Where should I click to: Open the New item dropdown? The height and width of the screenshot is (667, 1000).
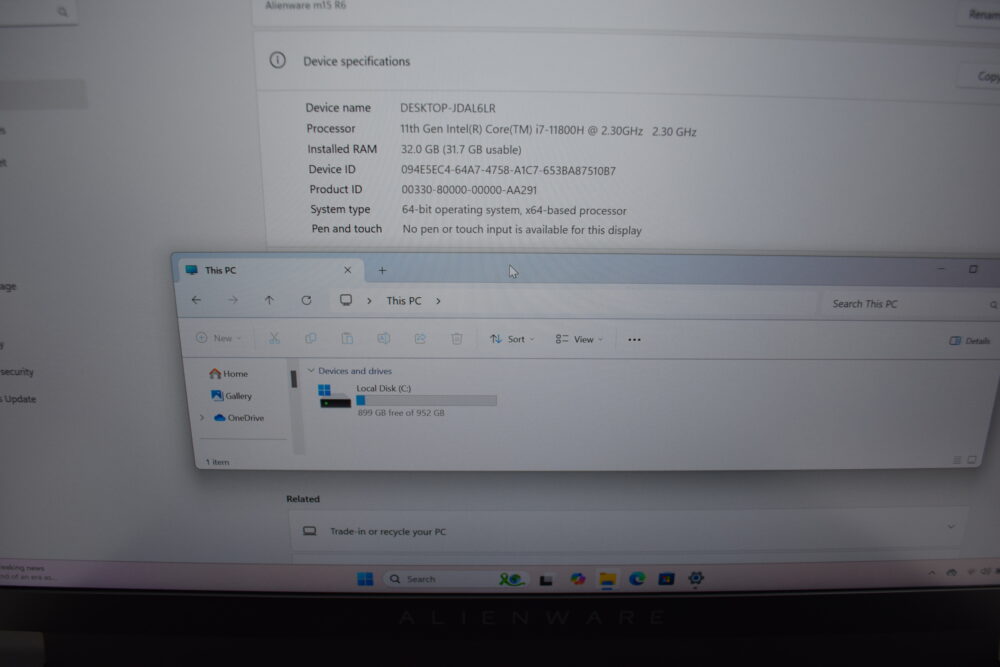tap(219, 338)
